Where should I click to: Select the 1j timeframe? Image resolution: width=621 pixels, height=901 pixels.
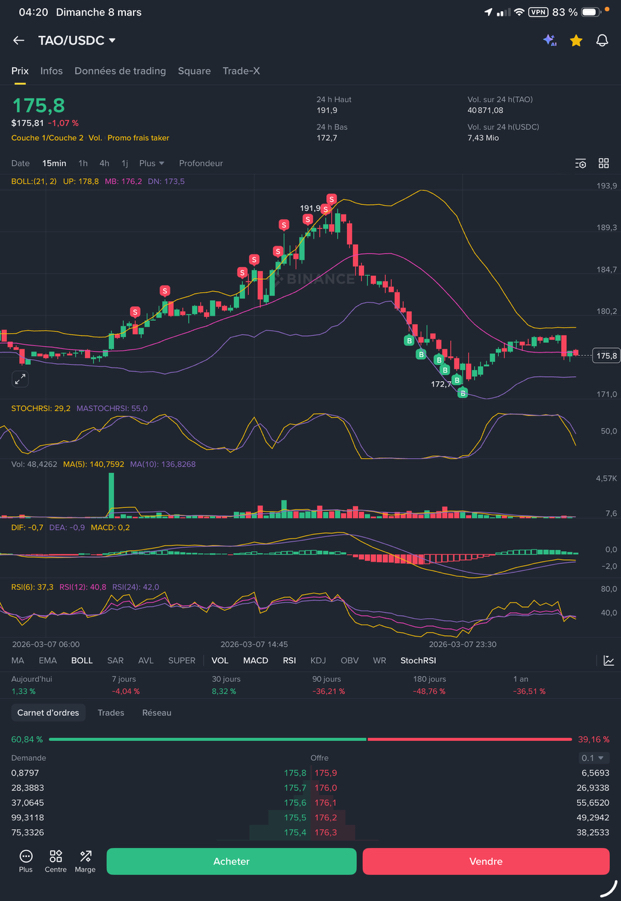[125, 163]
